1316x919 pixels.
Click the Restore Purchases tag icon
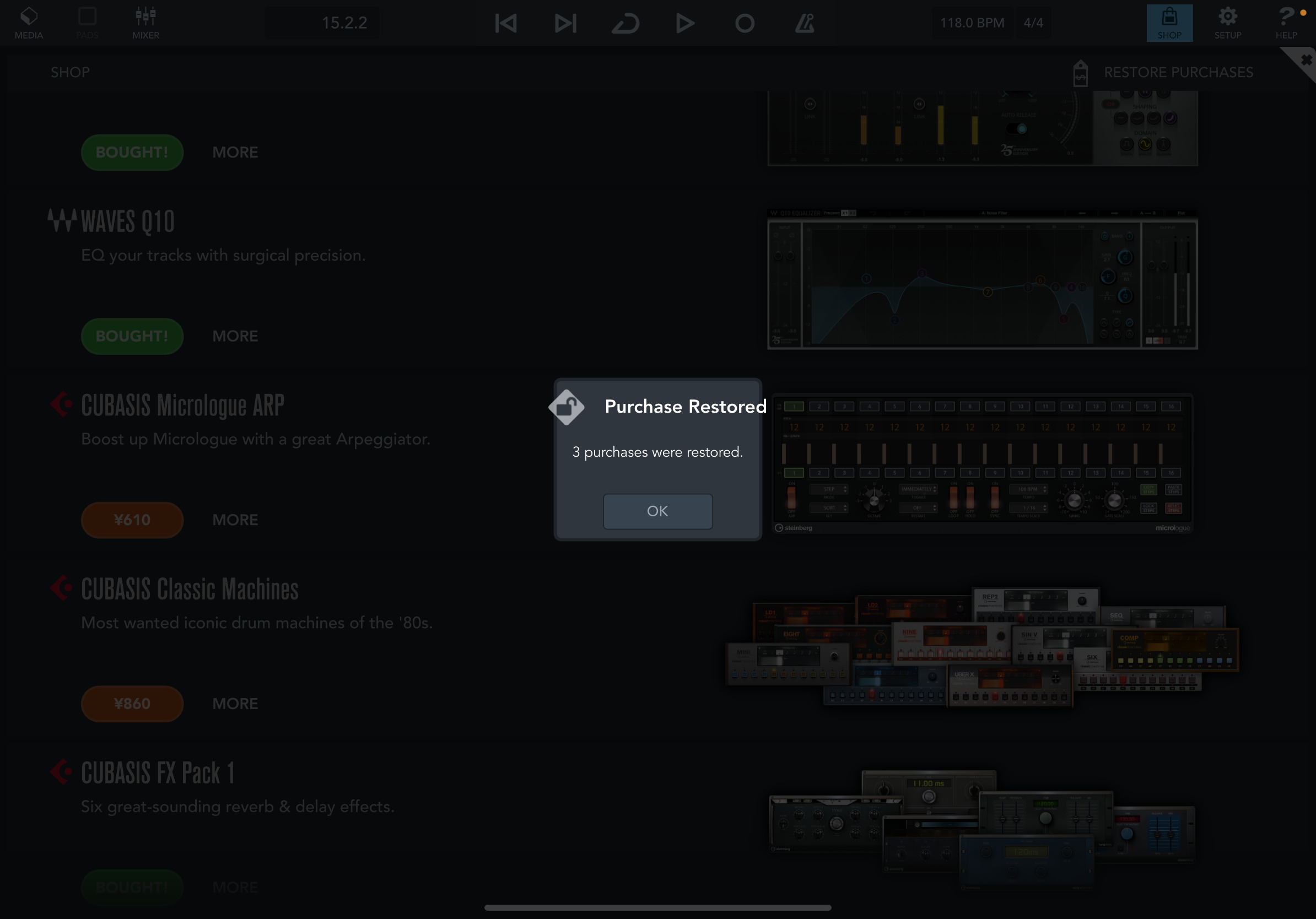(x=1081, y=73)
